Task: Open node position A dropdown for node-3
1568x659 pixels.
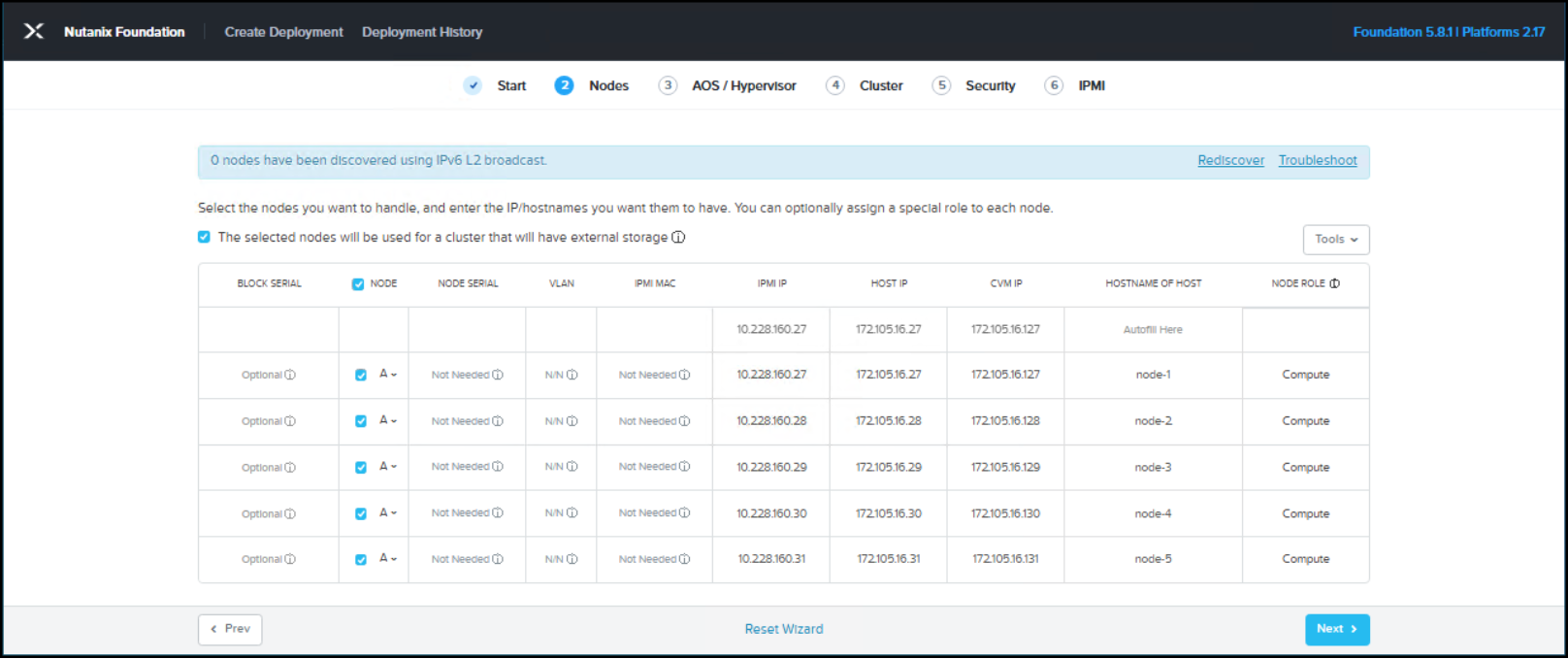Action: 388,467
